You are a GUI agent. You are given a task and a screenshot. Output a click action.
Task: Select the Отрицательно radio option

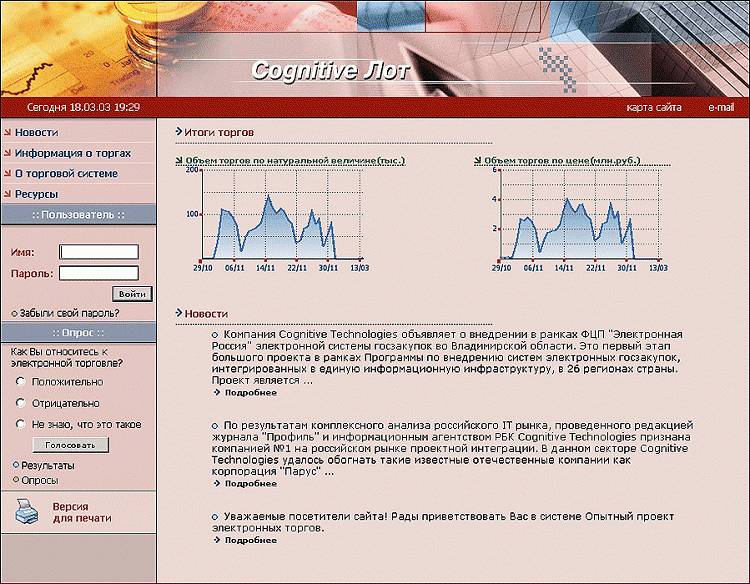click(21, 403)
